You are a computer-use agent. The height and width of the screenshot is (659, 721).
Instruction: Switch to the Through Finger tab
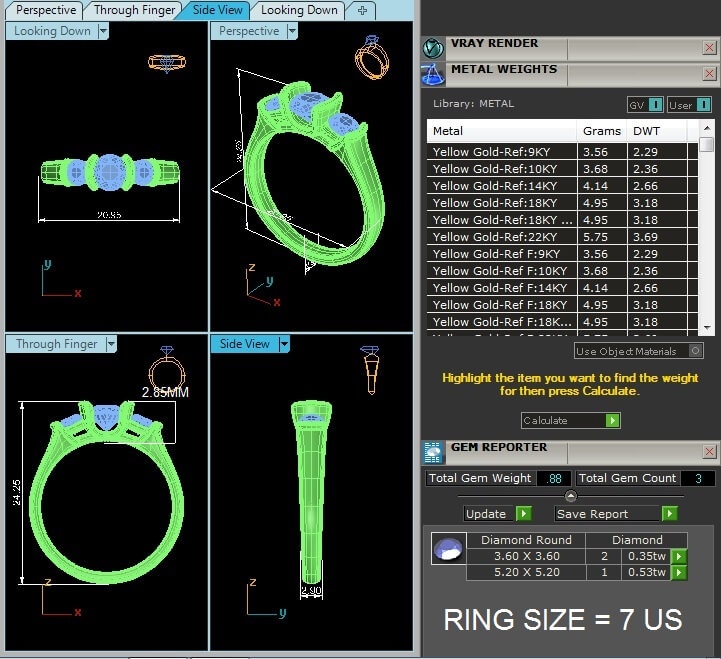[x=136, y=10]
